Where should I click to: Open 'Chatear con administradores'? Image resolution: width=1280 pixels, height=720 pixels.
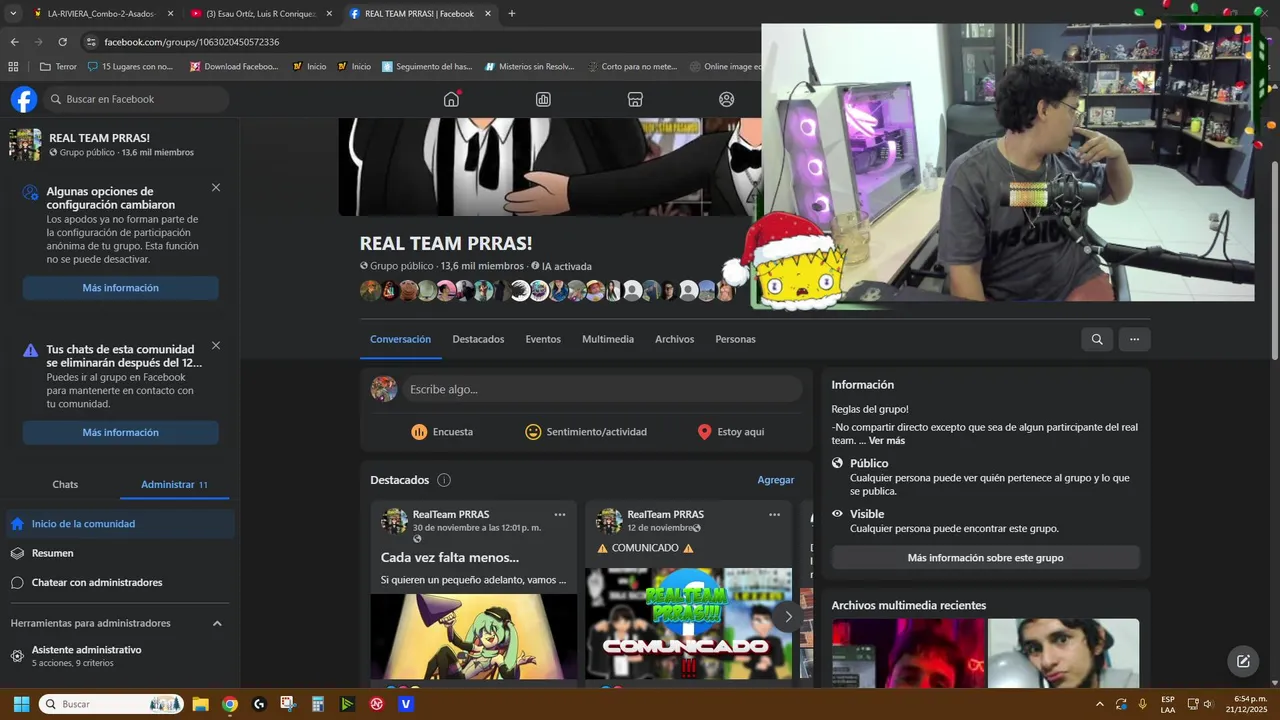pos(120,582)
